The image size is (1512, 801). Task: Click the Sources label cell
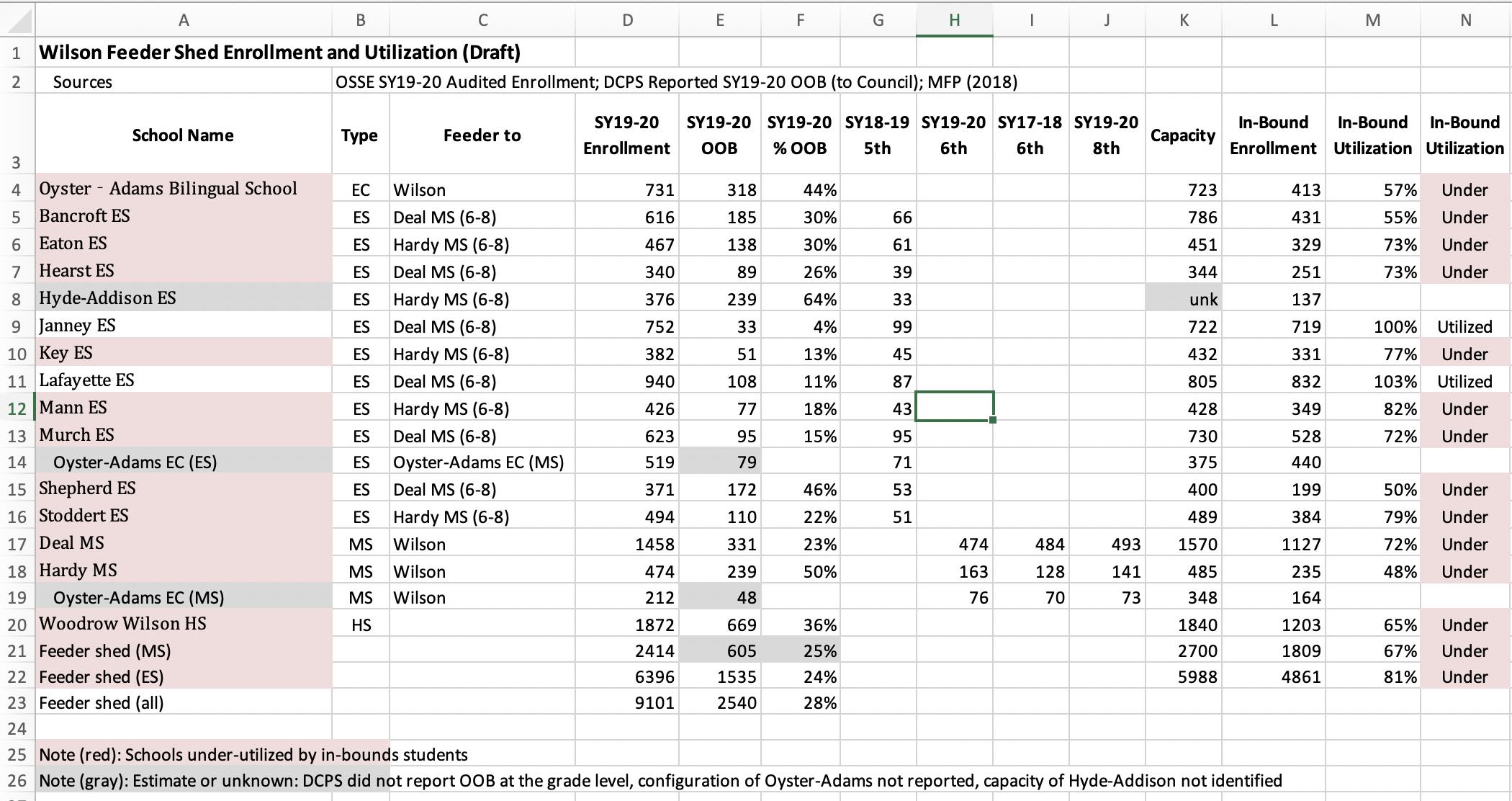point(82,81)
